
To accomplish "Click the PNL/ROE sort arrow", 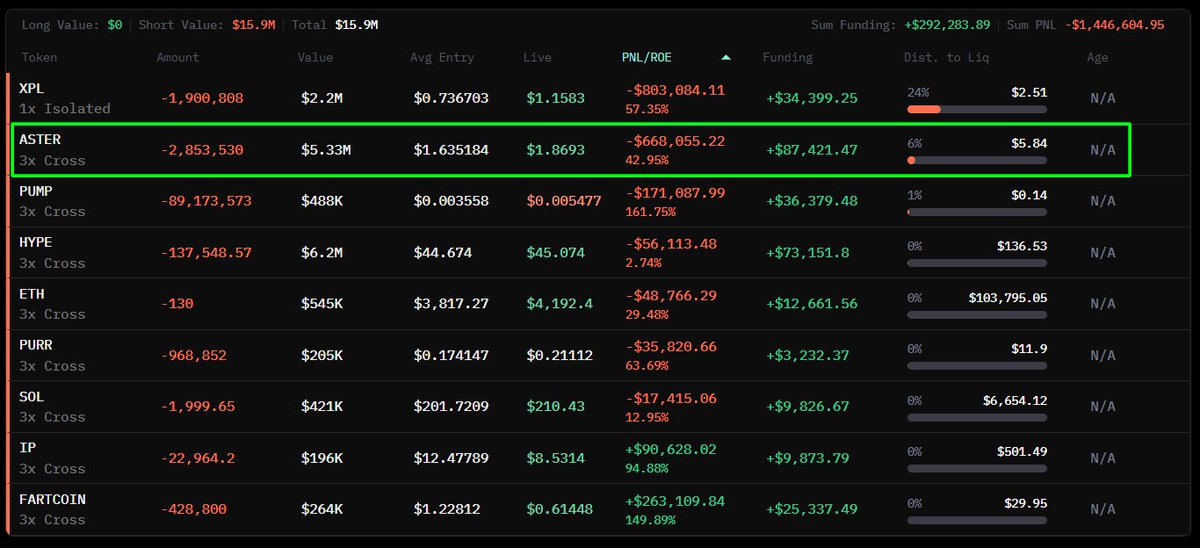I will [726, 58].
